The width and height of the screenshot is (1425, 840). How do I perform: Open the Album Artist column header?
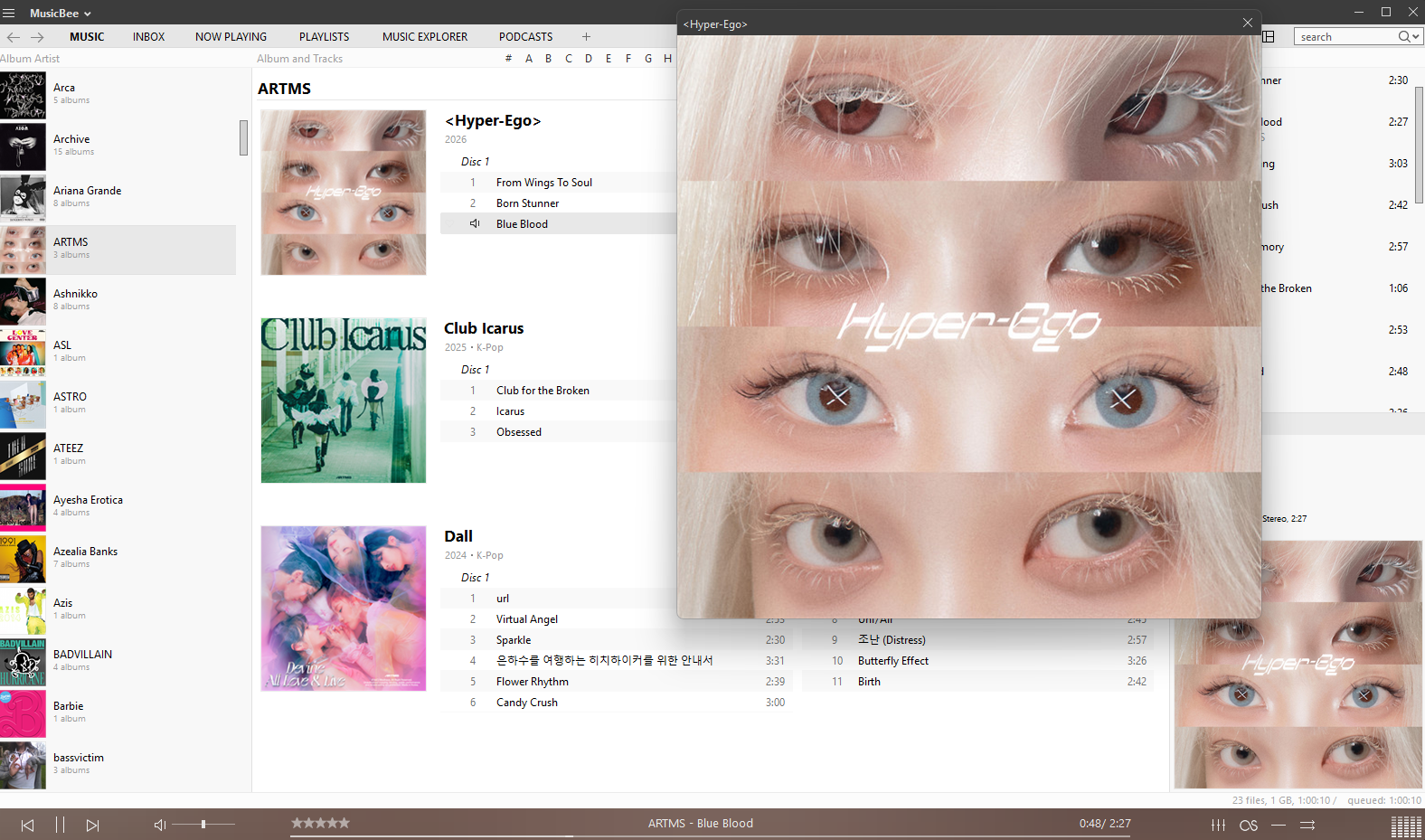30,59
